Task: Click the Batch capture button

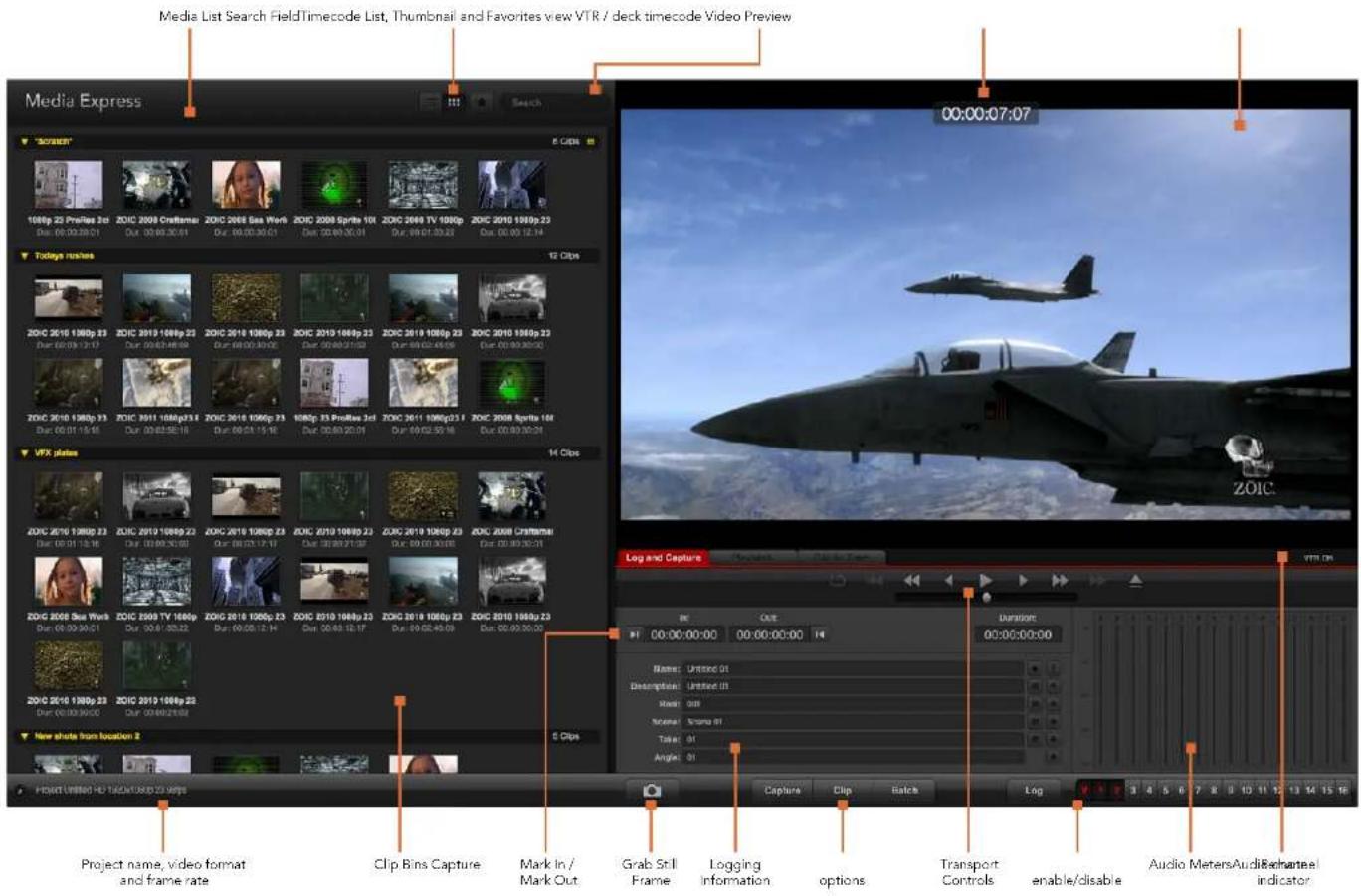Action: tap(904, 791)
